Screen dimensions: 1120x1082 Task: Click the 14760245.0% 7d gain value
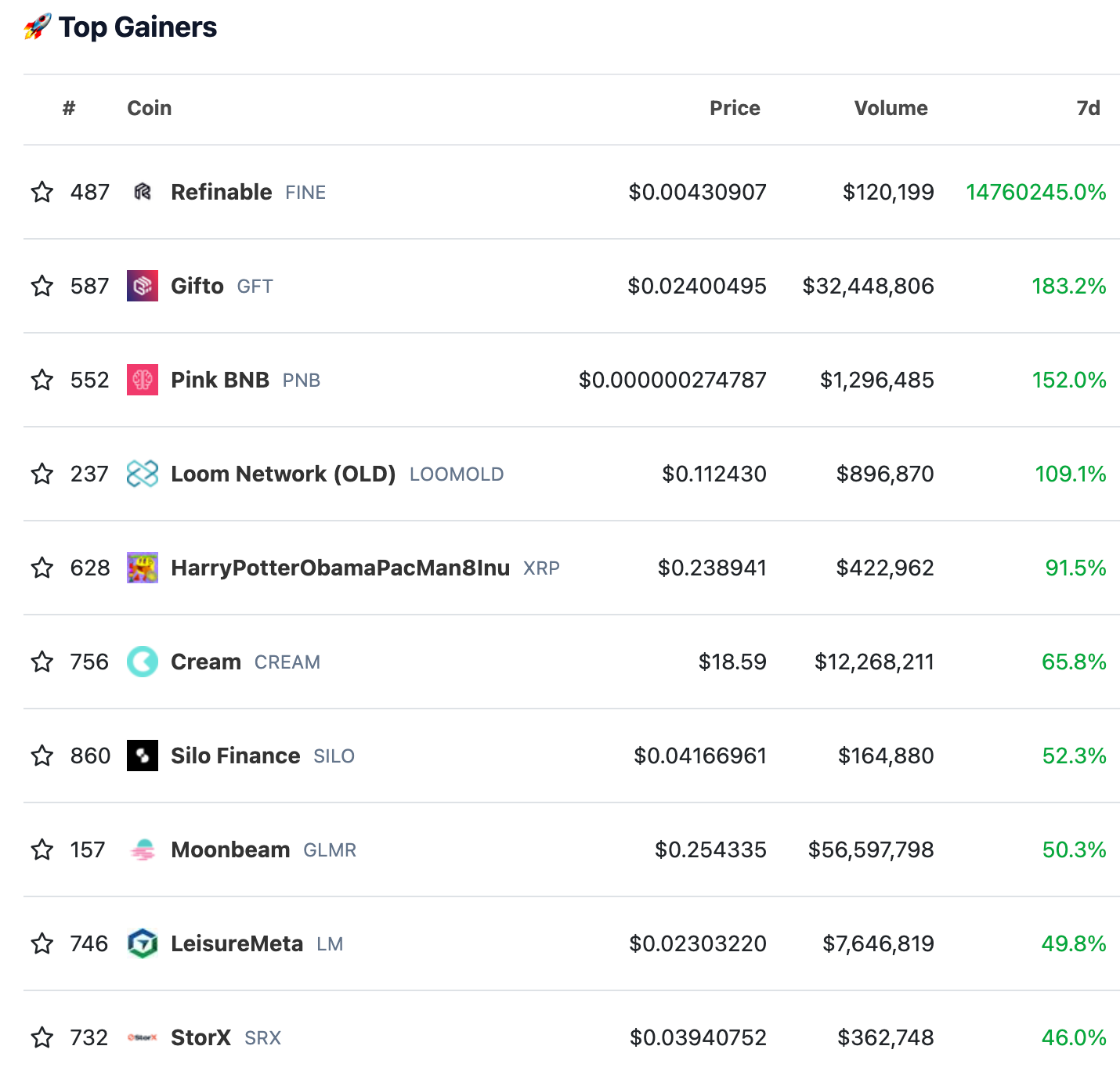pos(1036,192)
